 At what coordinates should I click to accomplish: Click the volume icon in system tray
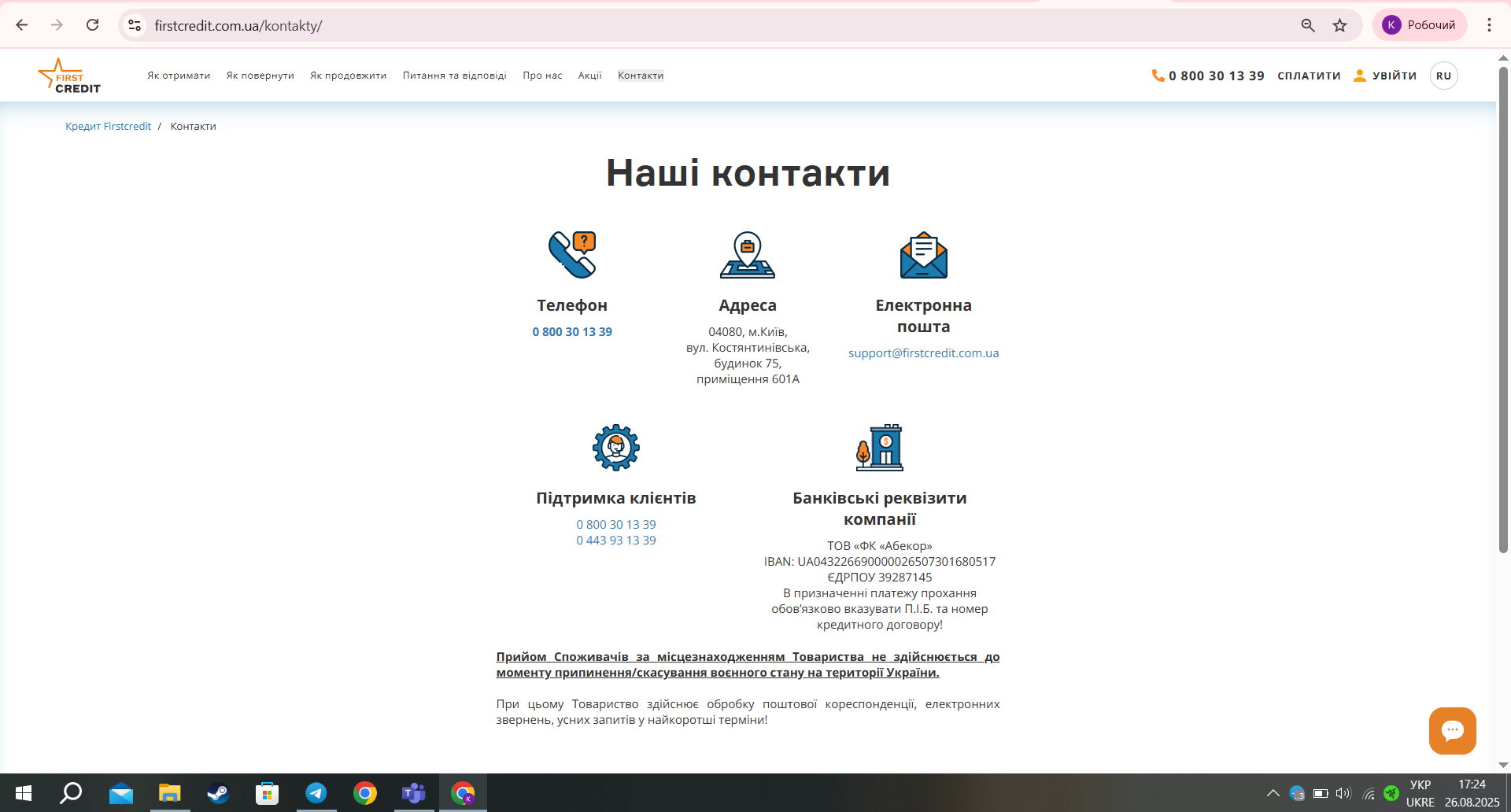1343,793
